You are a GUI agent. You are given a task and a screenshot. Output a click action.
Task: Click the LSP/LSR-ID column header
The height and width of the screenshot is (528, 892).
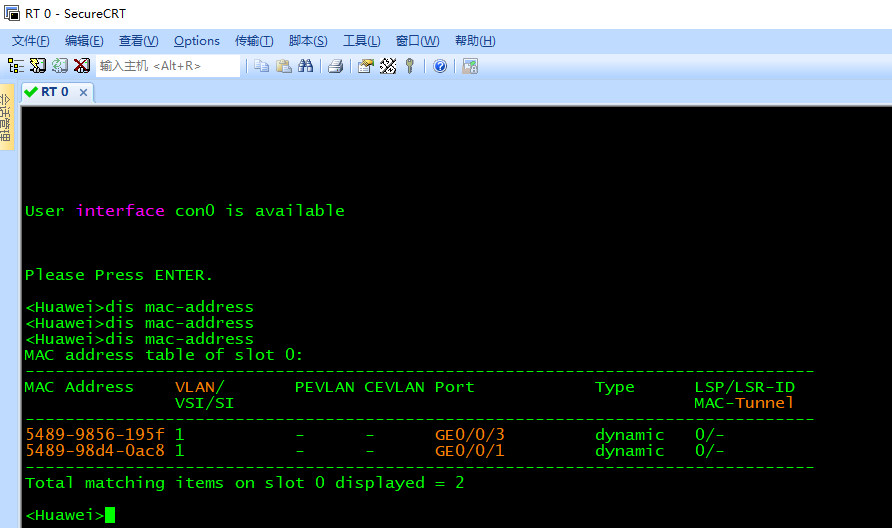pyautogui.click(x=745, y=387)
